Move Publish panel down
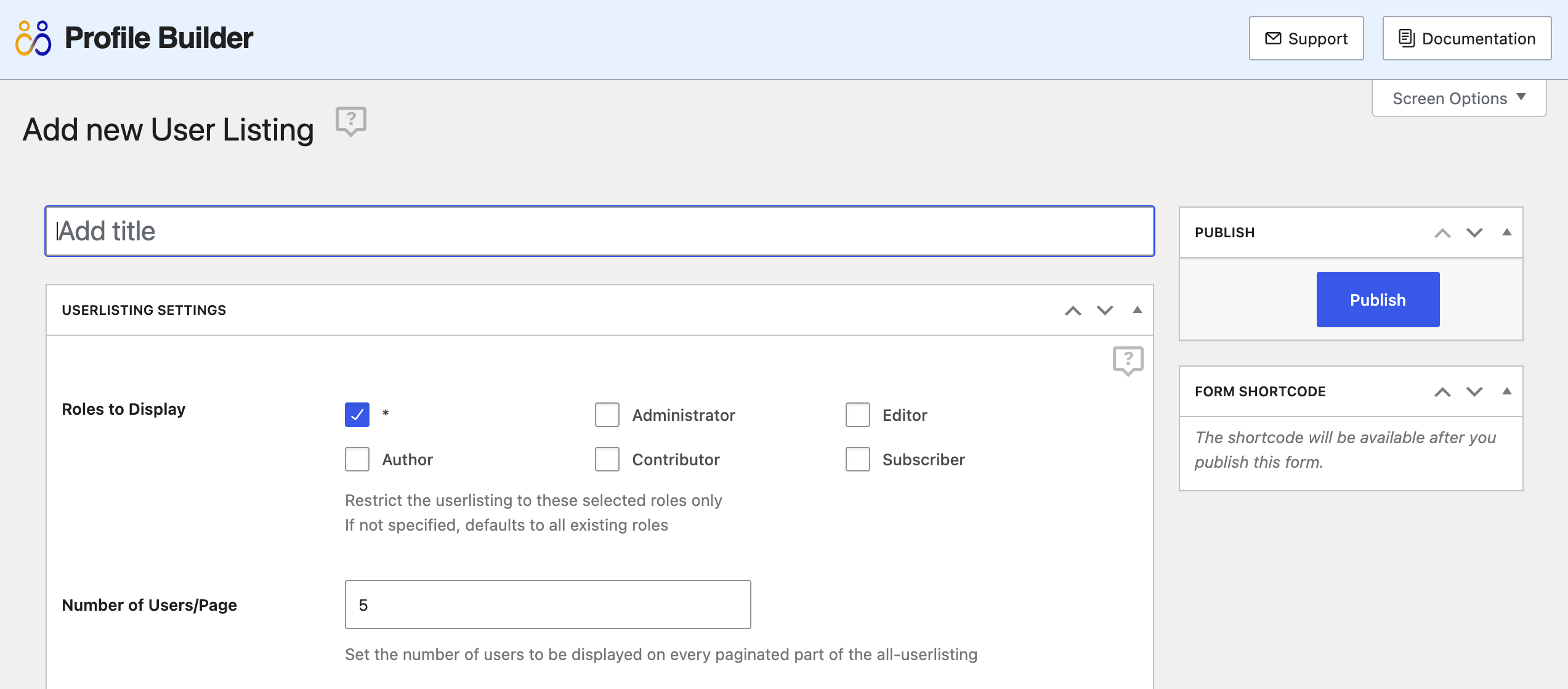1568x689 pixels. (x=1474, y=233)
